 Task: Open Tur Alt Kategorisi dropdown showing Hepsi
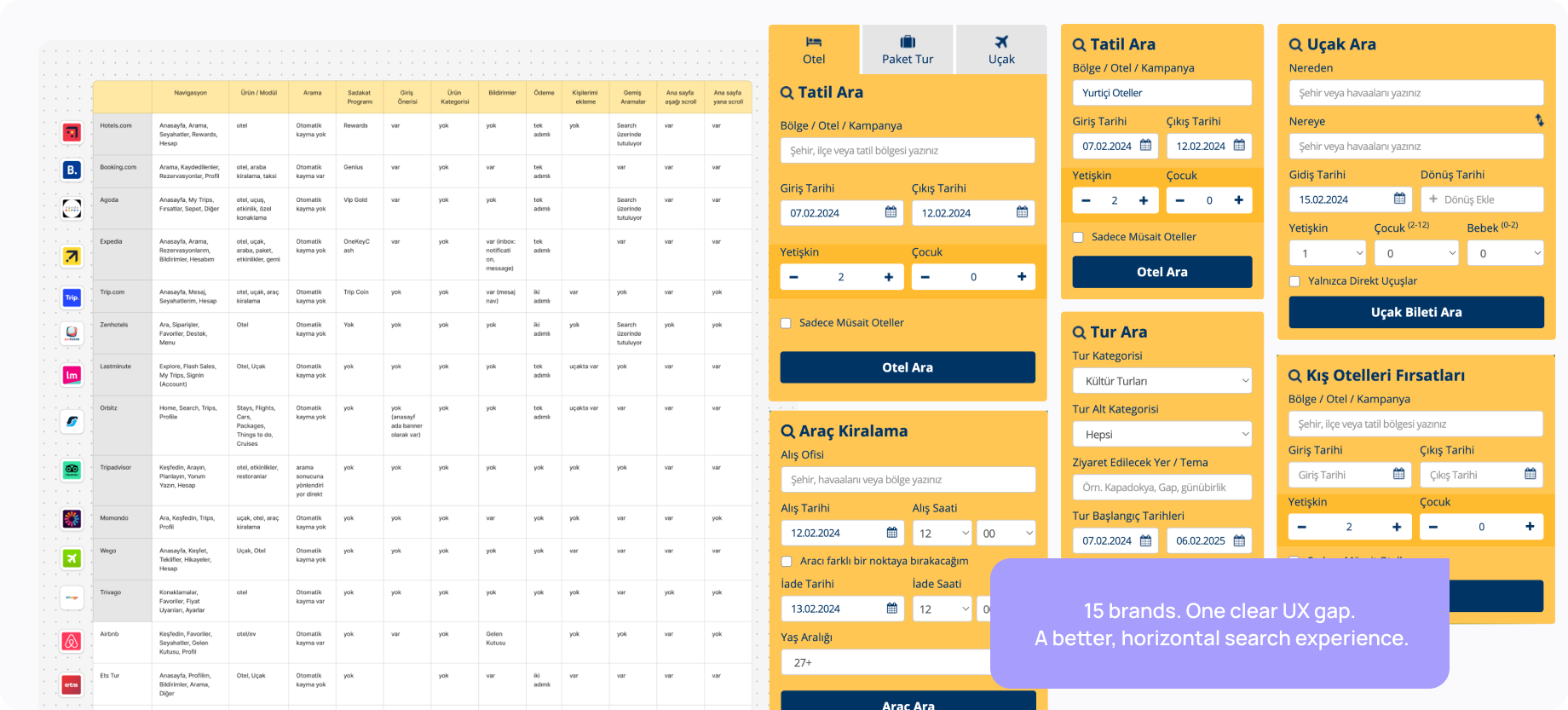click(x=1162, y=434)
